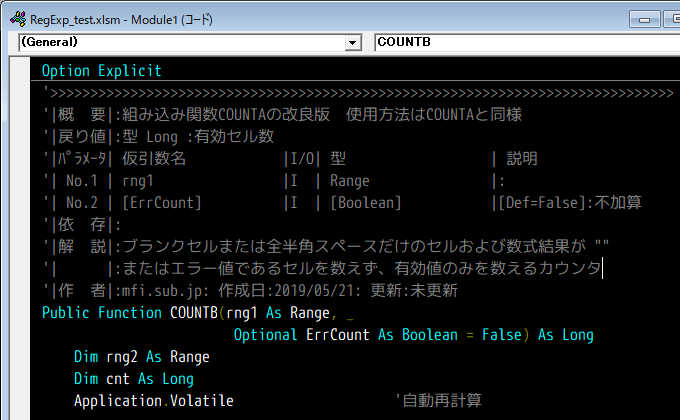680x420 pixels.
Task: Click the 'Dim rng2 As Range' line
Action: tap(142, 357)
